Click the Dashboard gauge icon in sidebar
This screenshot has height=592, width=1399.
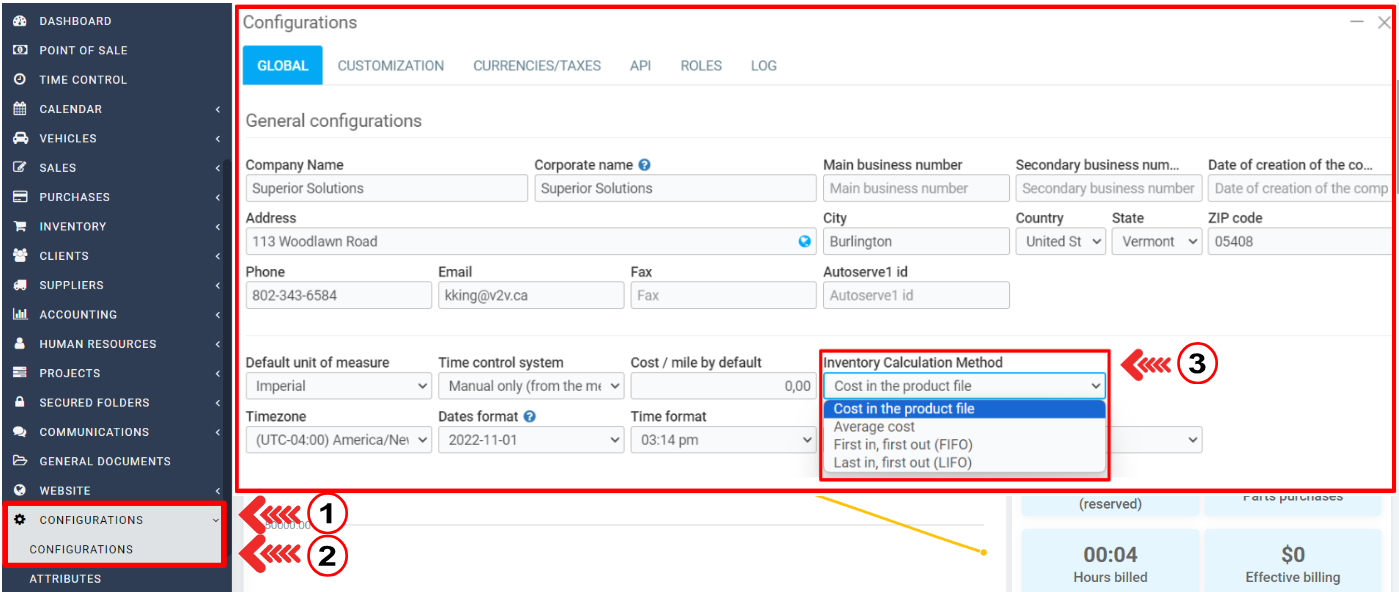pyautogui.click(x=20, y=21)
